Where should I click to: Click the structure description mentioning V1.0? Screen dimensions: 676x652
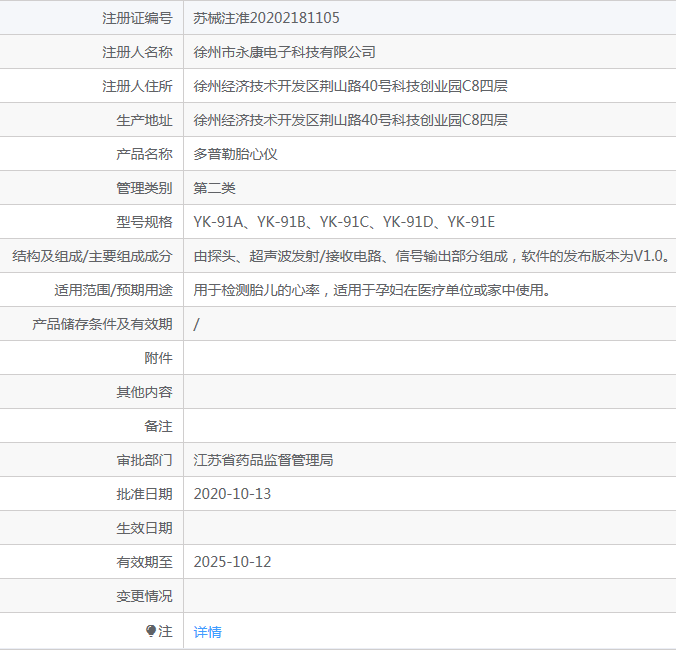(x=432, y=256)
